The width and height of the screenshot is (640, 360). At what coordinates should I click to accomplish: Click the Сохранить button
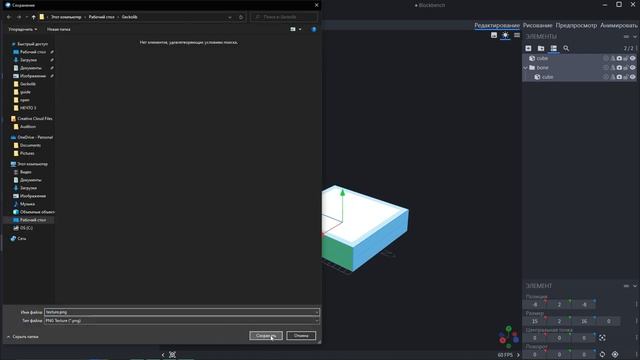click(266, 336)
